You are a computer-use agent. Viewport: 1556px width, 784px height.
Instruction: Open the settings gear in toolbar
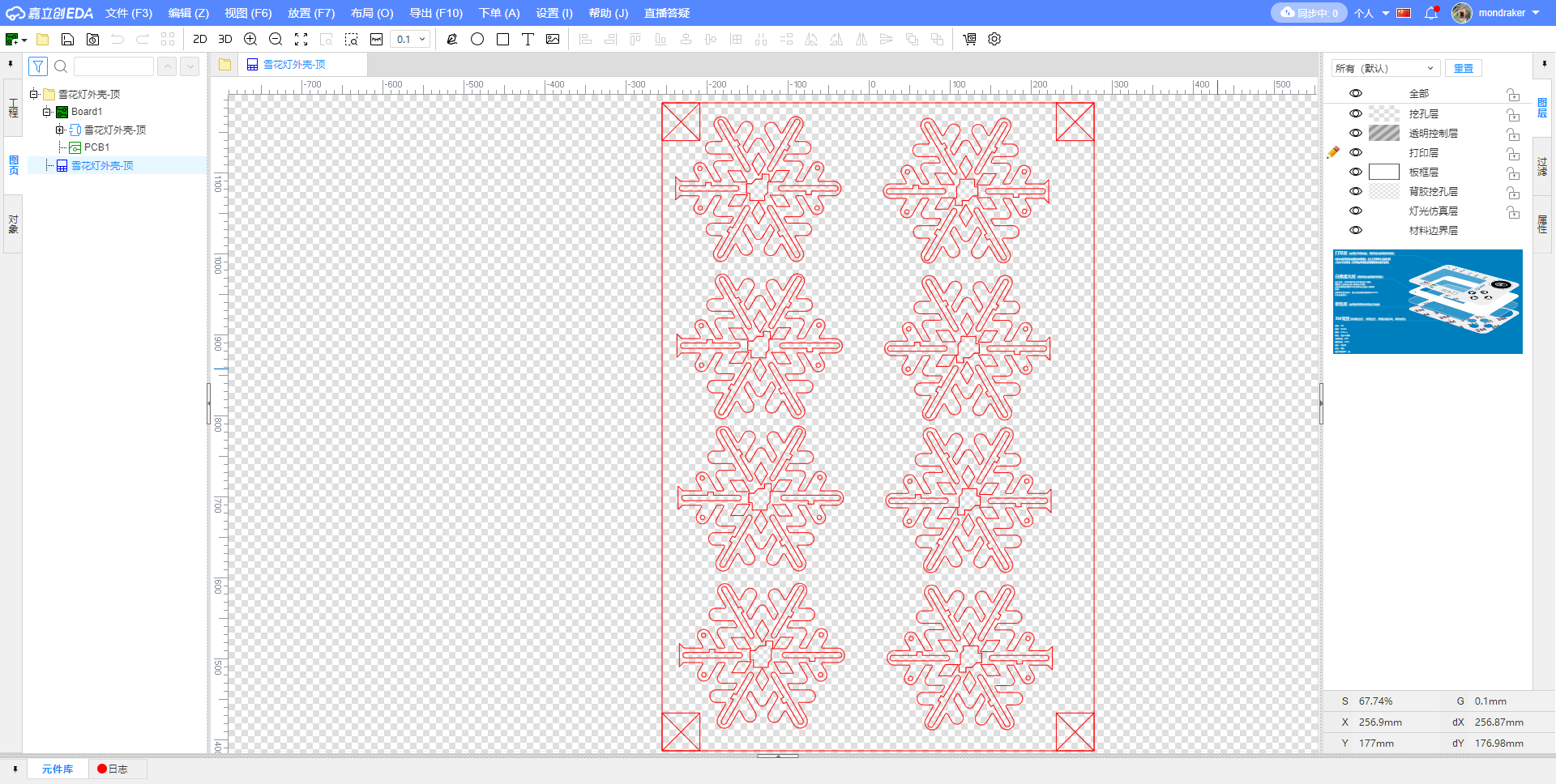(x=994, y=39)
